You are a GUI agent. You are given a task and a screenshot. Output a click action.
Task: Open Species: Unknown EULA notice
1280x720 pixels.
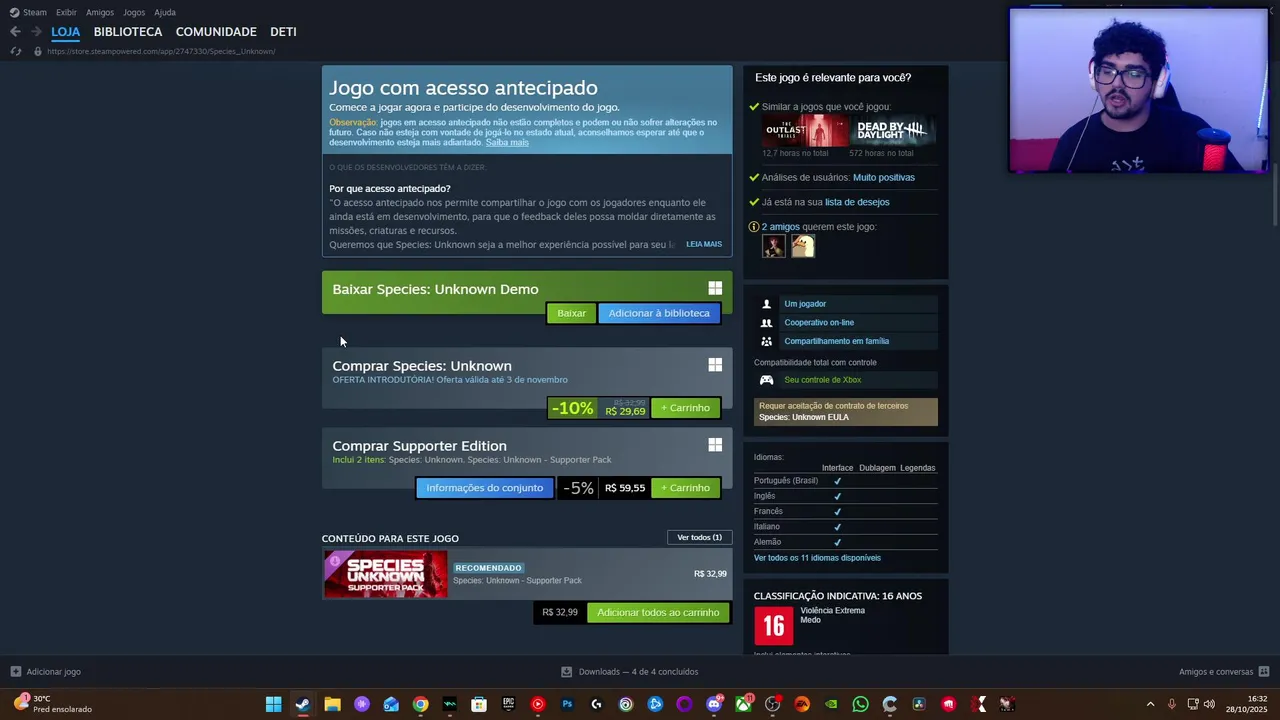(x=846, y=412)
